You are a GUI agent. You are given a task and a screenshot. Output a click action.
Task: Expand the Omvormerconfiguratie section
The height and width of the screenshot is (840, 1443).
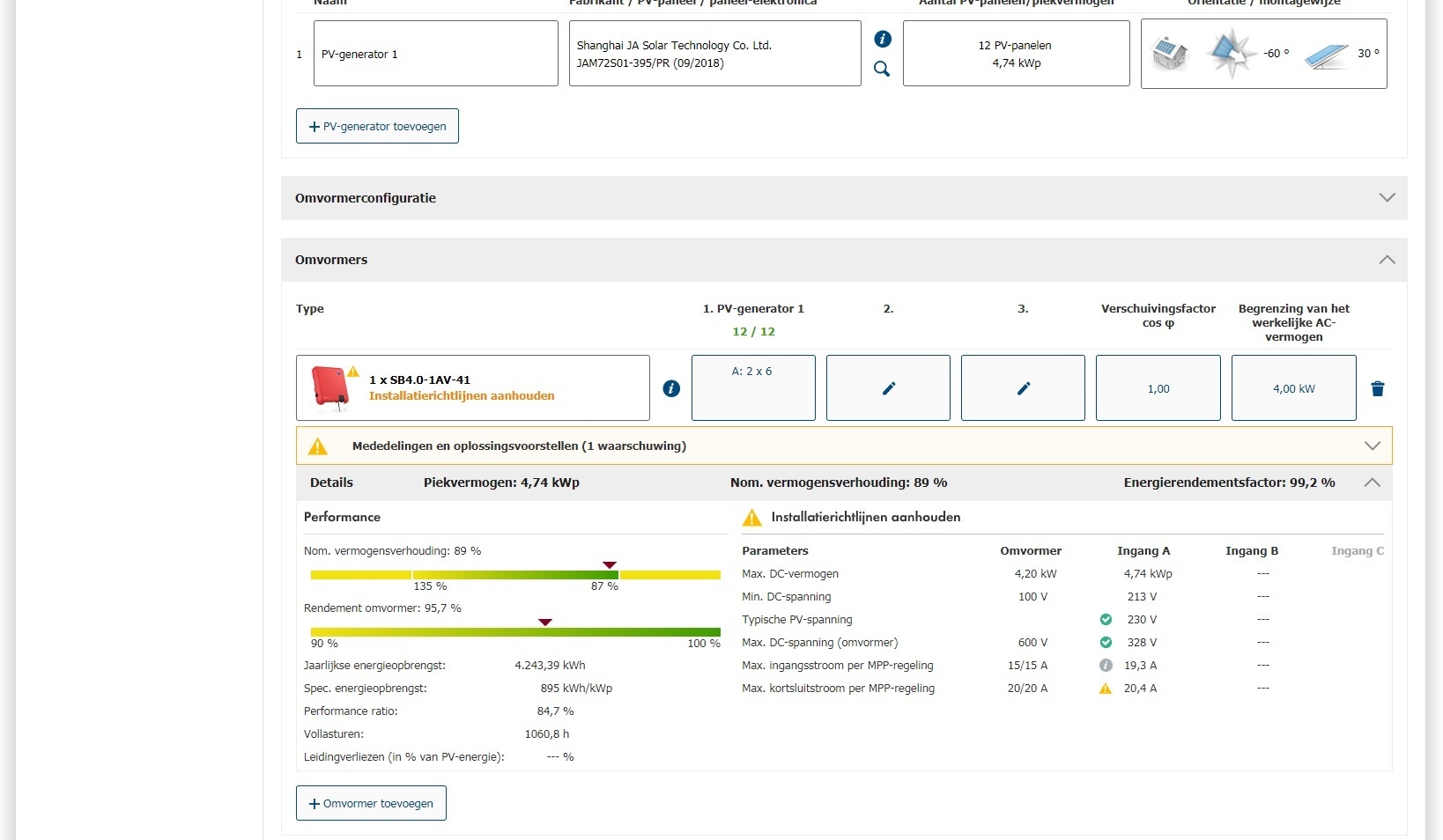coord(1387,198)
